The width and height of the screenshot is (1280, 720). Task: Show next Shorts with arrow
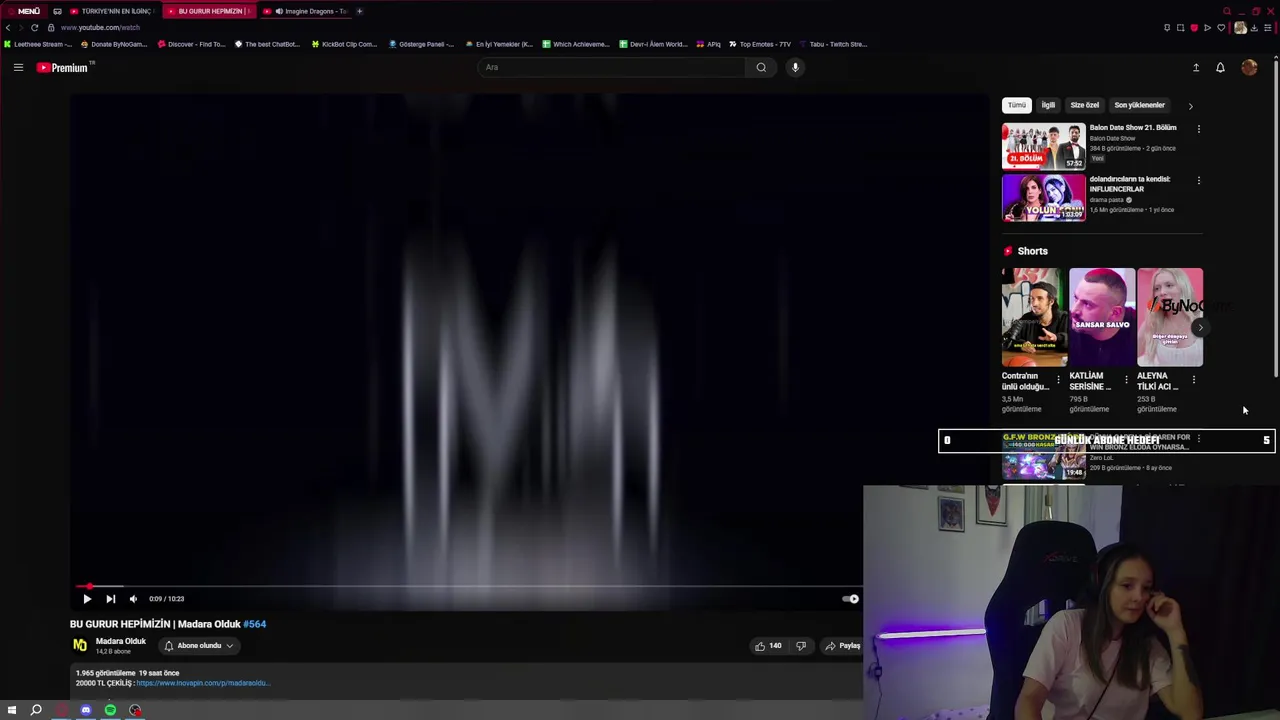click(x=1200, y=327)
